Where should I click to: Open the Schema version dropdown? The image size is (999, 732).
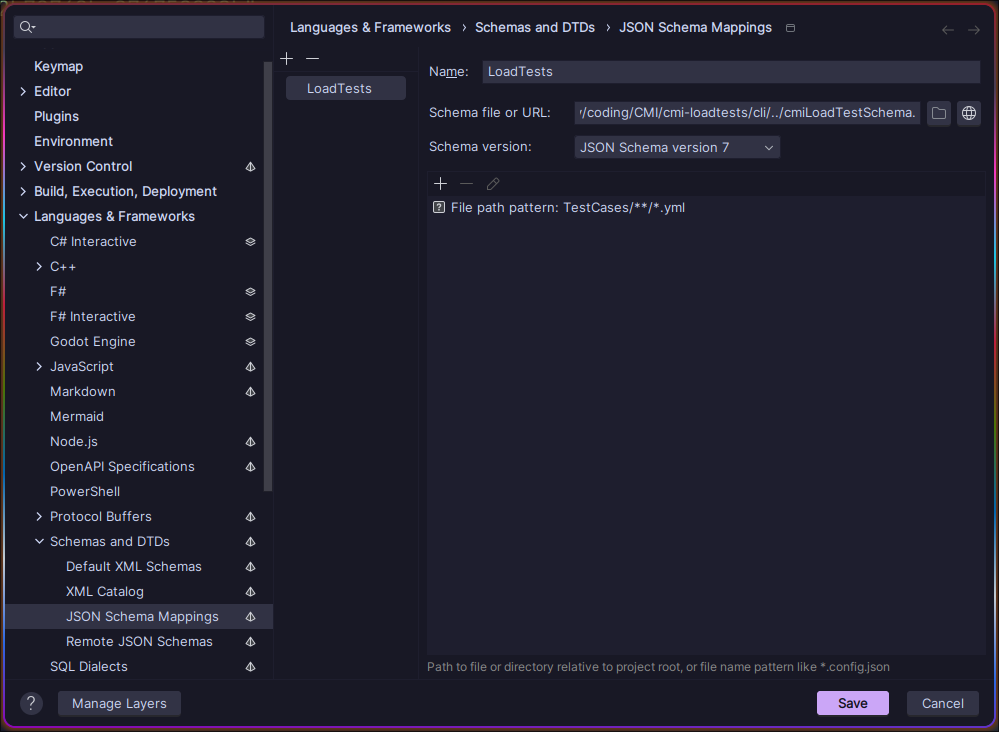click(677, 147)
